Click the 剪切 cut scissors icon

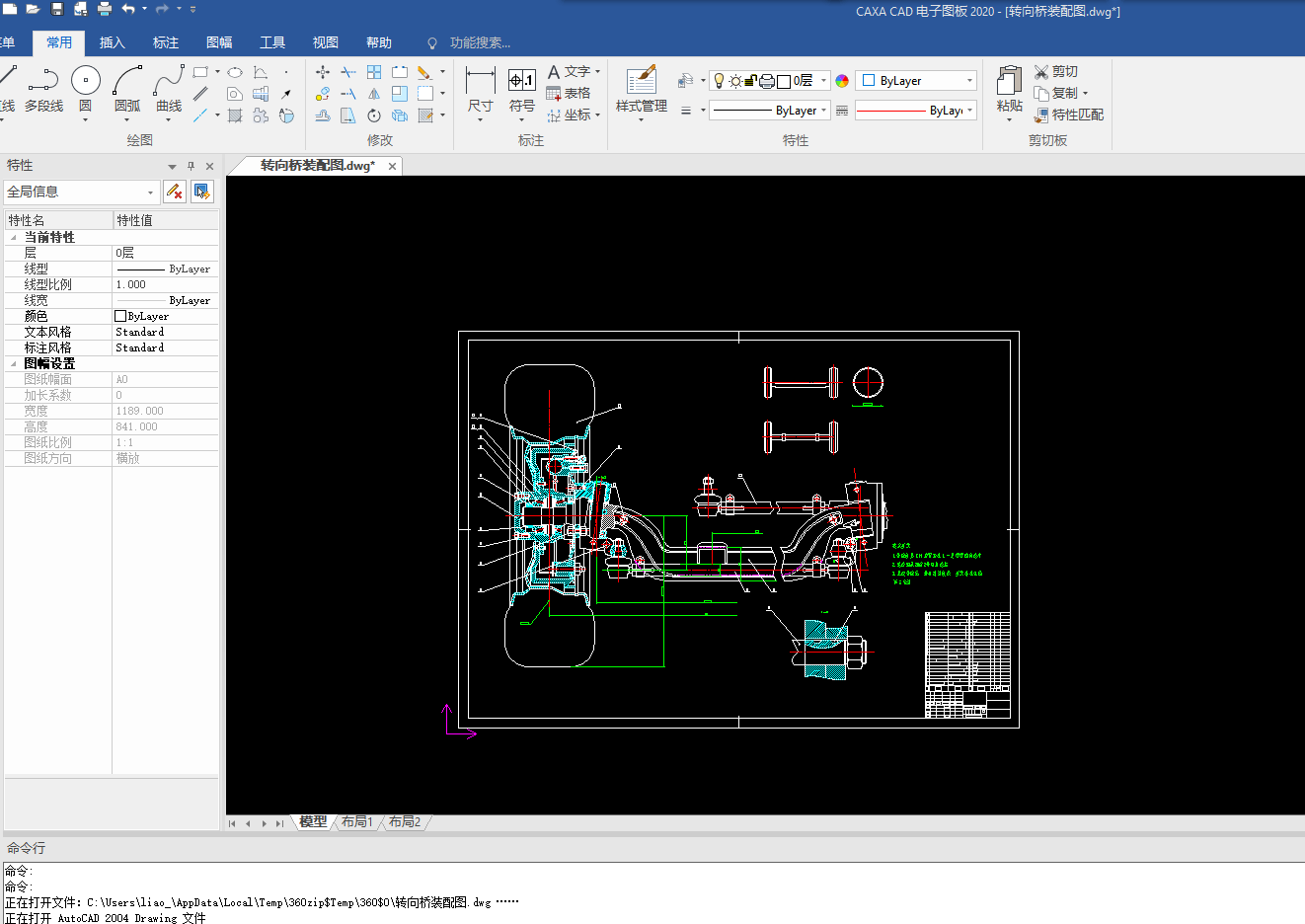(x=1041, y=71)
